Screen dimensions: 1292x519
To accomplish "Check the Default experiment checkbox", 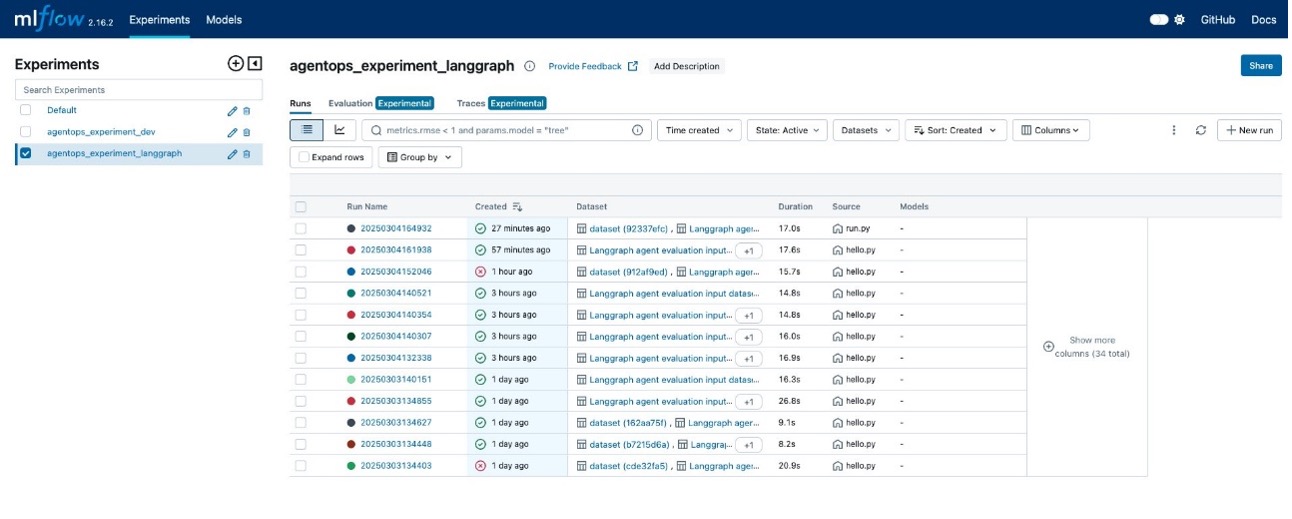I will coord(26,110).
